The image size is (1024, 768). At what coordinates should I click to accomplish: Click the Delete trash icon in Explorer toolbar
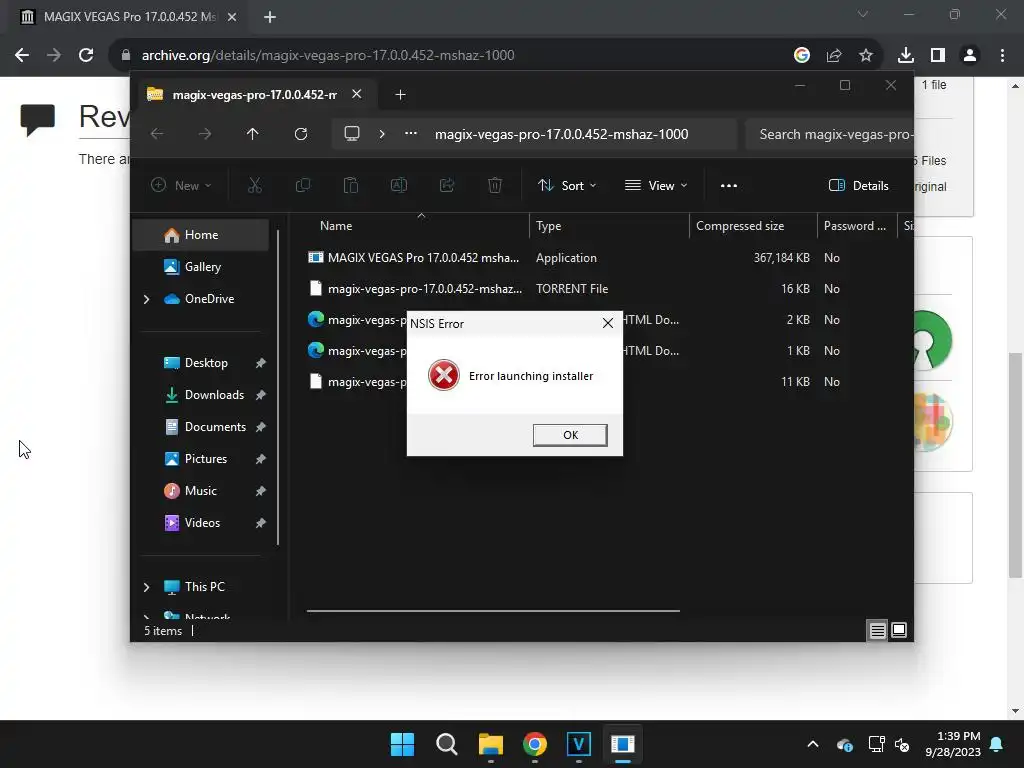pyautogui.click(x=495, y=185)
